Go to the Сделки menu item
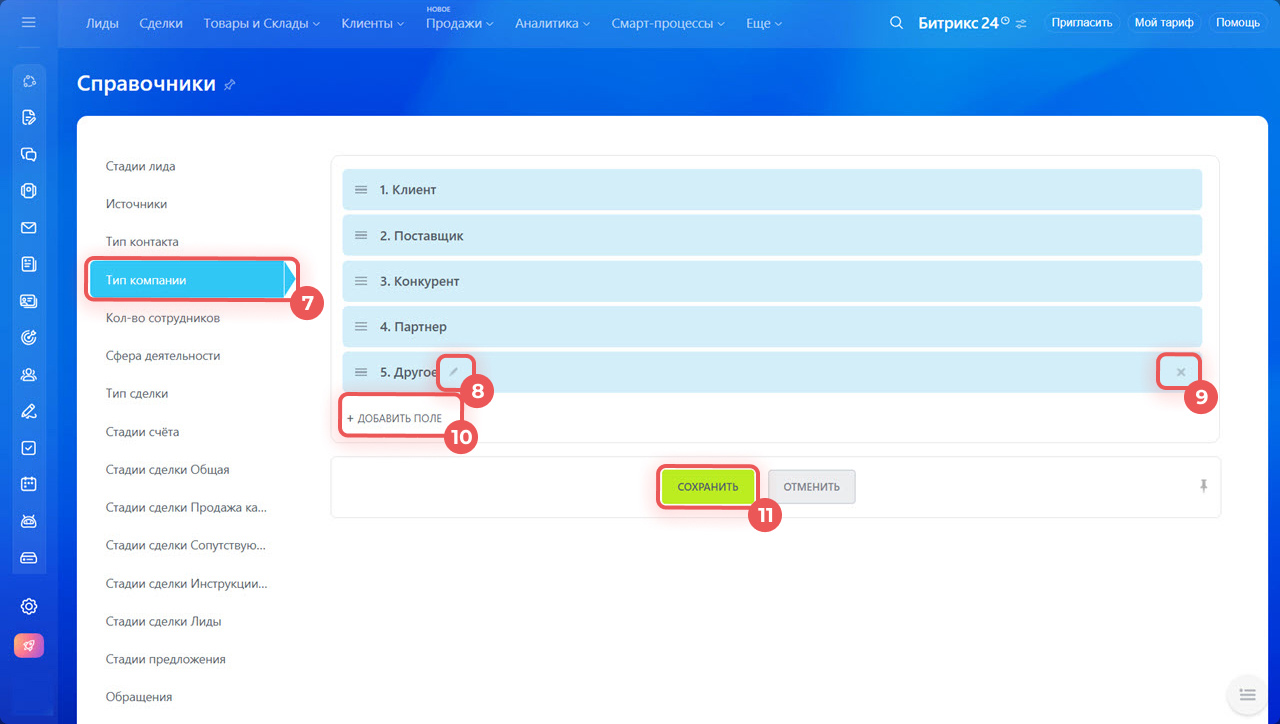Viewport: 1280px width, 724px height. 161,23
